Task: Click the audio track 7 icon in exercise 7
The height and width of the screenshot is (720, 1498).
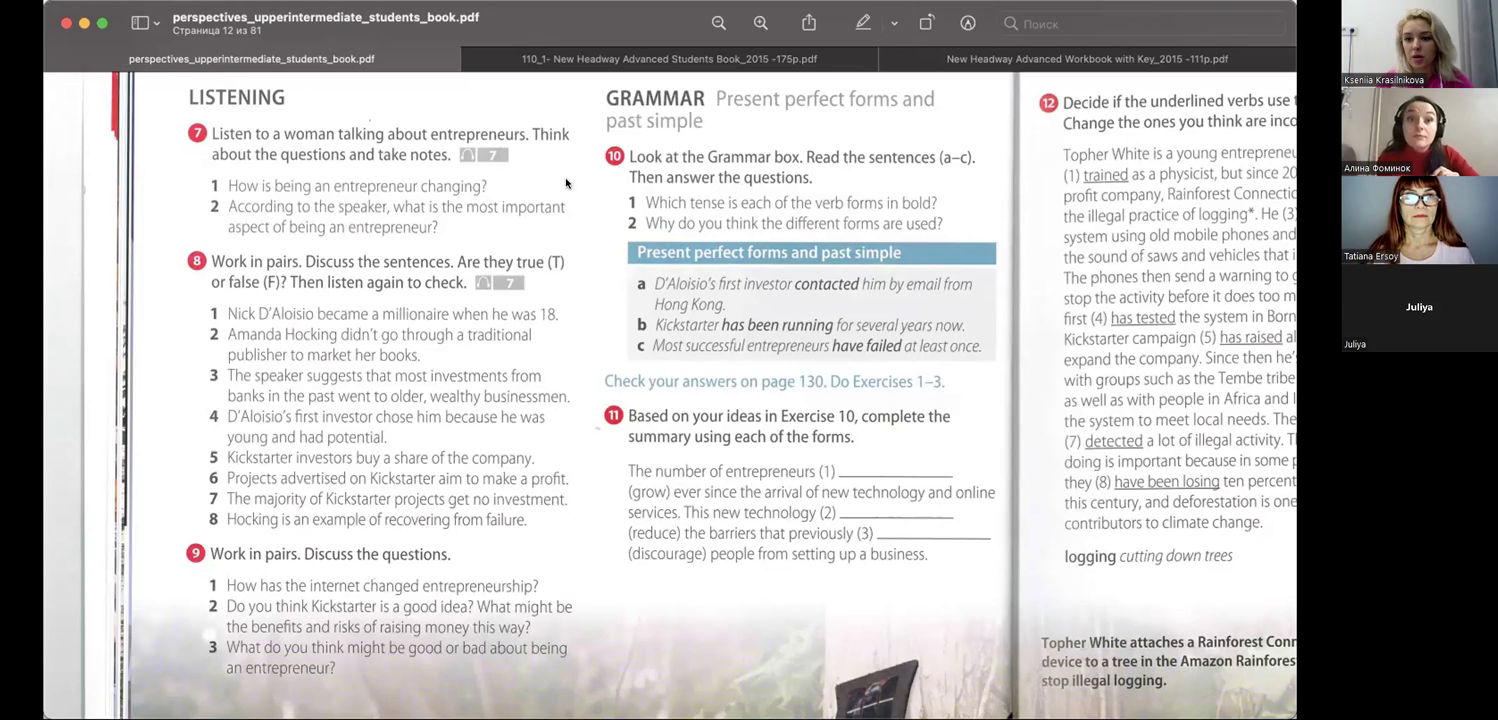Action: (x=484, y=155)
